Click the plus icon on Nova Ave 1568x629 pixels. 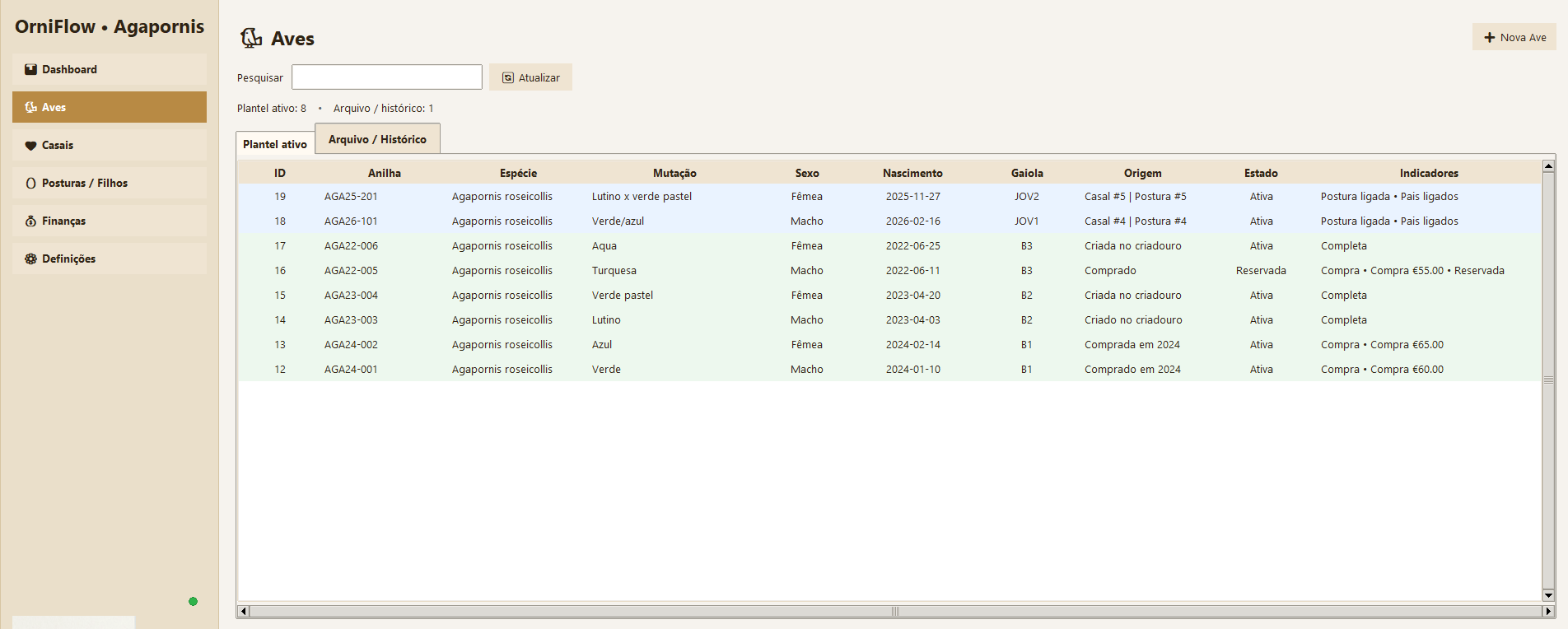[1489, 38]
